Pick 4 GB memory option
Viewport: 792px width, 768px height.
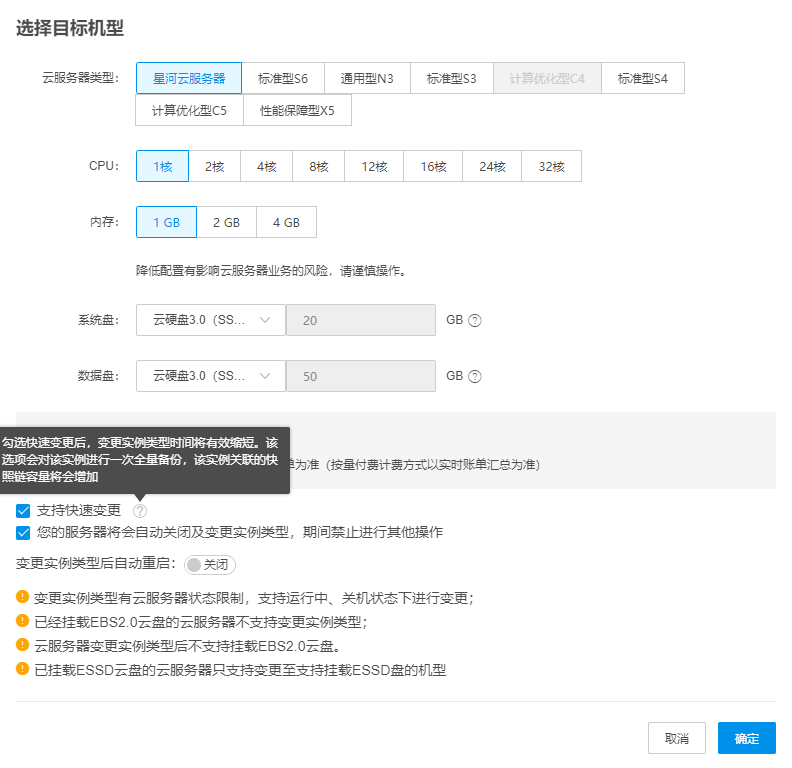(286, 223)
